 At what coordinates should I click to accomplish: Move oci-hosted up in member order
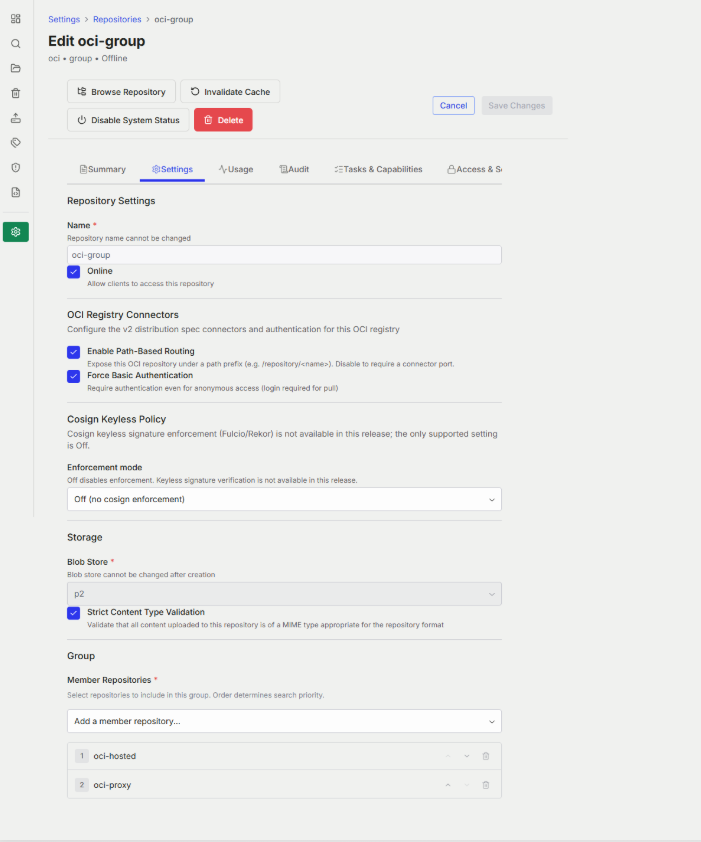coord(447,756)
